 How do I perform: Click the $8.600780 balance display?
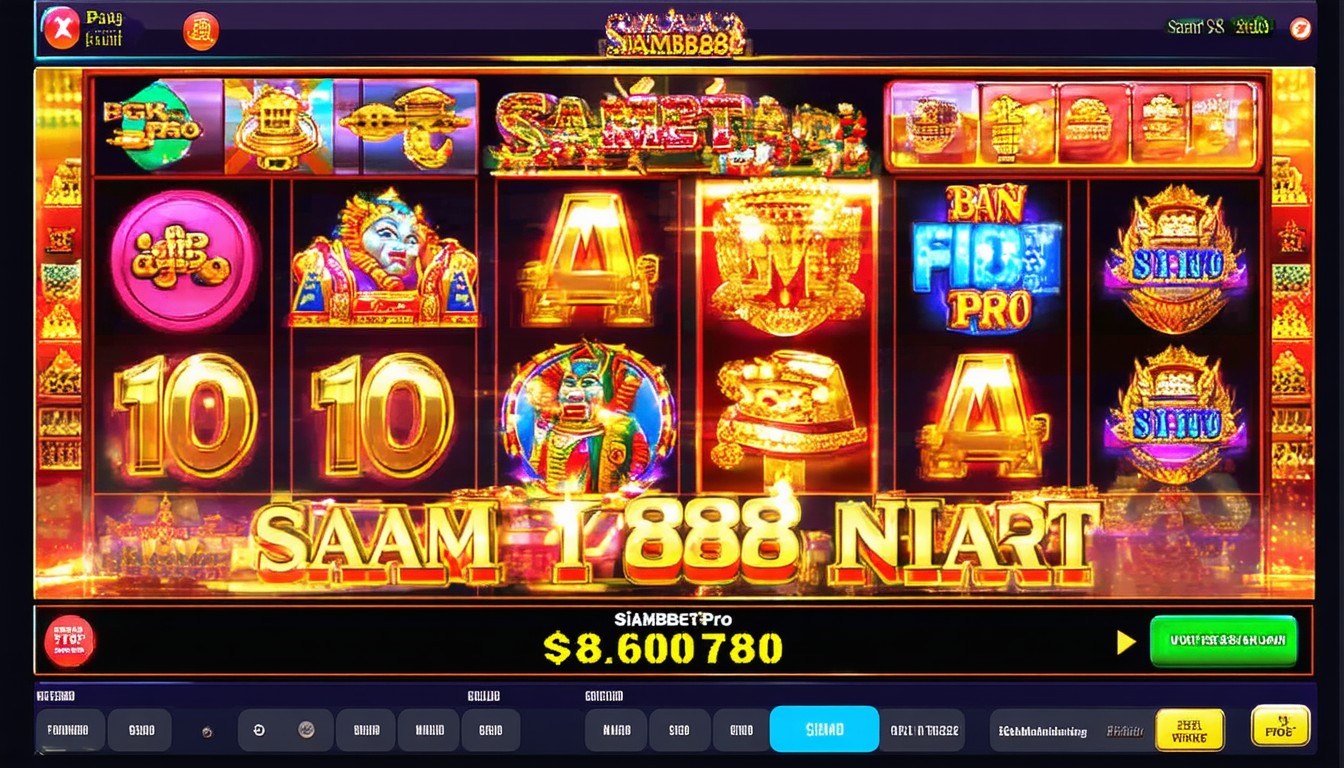coord(663,648)
